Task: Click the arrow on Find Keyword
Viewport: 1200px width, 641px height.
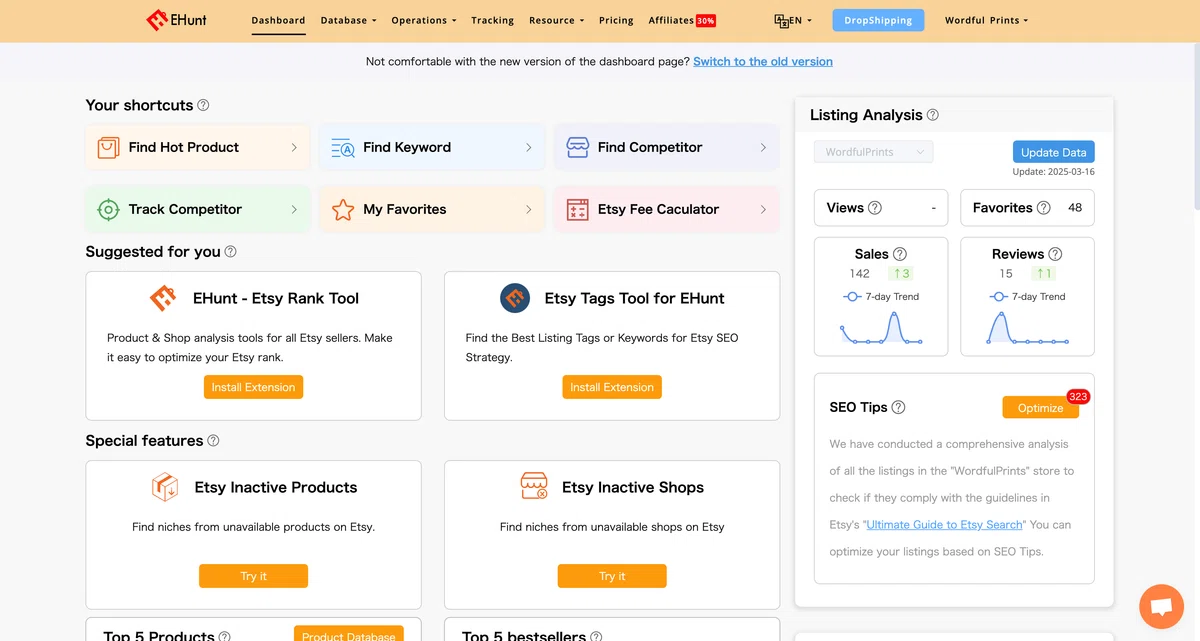Action: tap(529, 148)
